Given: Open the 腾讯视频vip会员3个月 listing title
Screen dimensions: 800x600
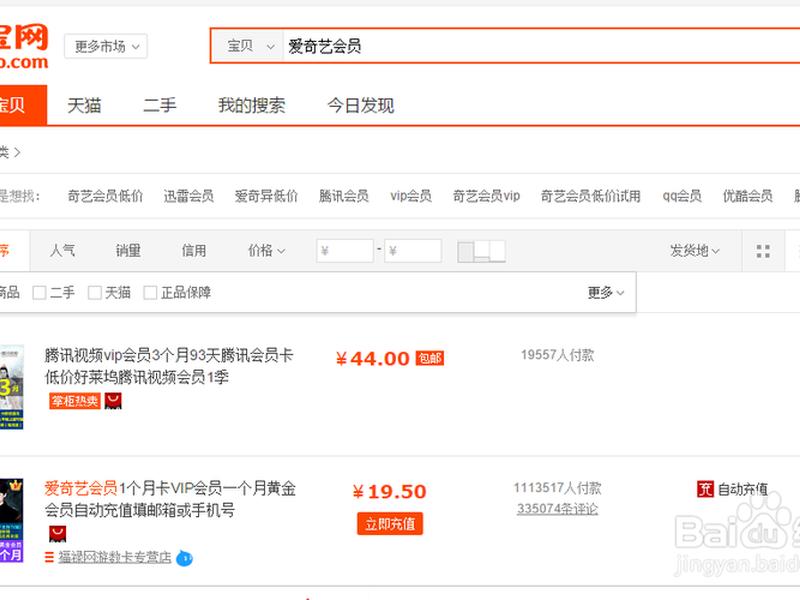Looking at the screenshot, I should [x=169, y=366].
